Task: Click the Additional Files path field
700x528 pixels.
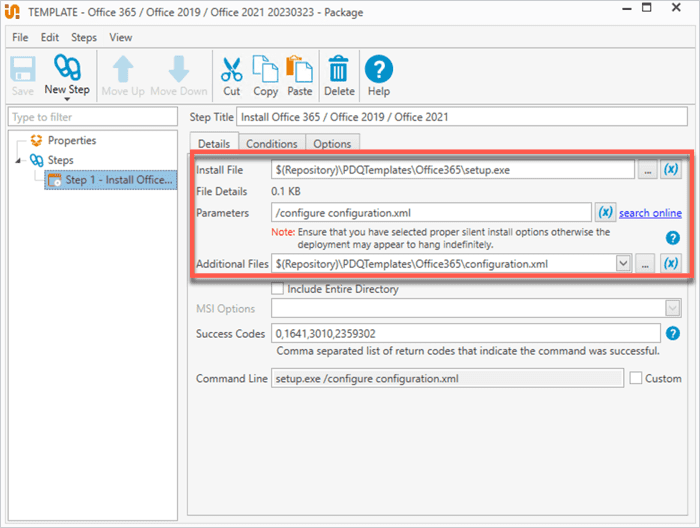Action: point(444,264)
